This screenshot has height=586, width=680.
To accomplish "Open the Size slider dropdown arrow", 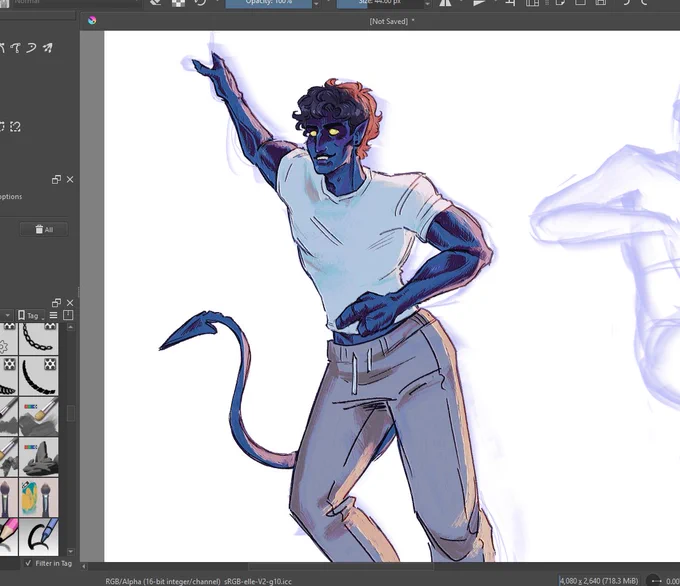I will click(428, 3).
